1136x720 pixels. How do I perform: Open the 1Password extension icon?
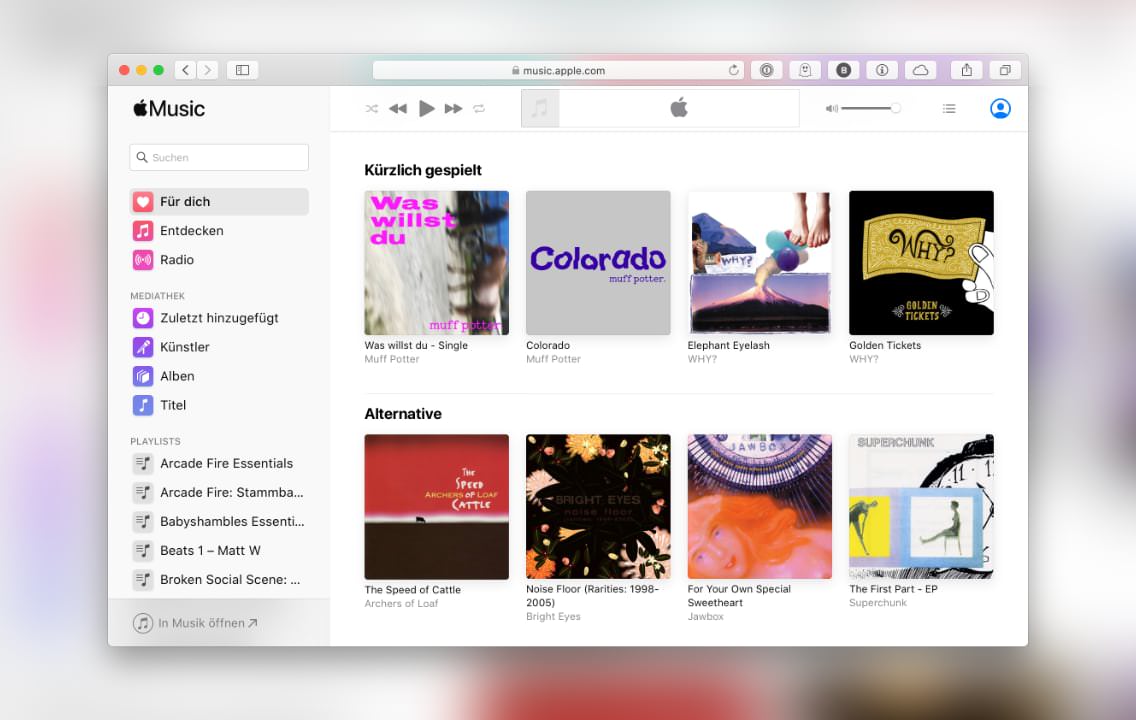tap(767, 70)
